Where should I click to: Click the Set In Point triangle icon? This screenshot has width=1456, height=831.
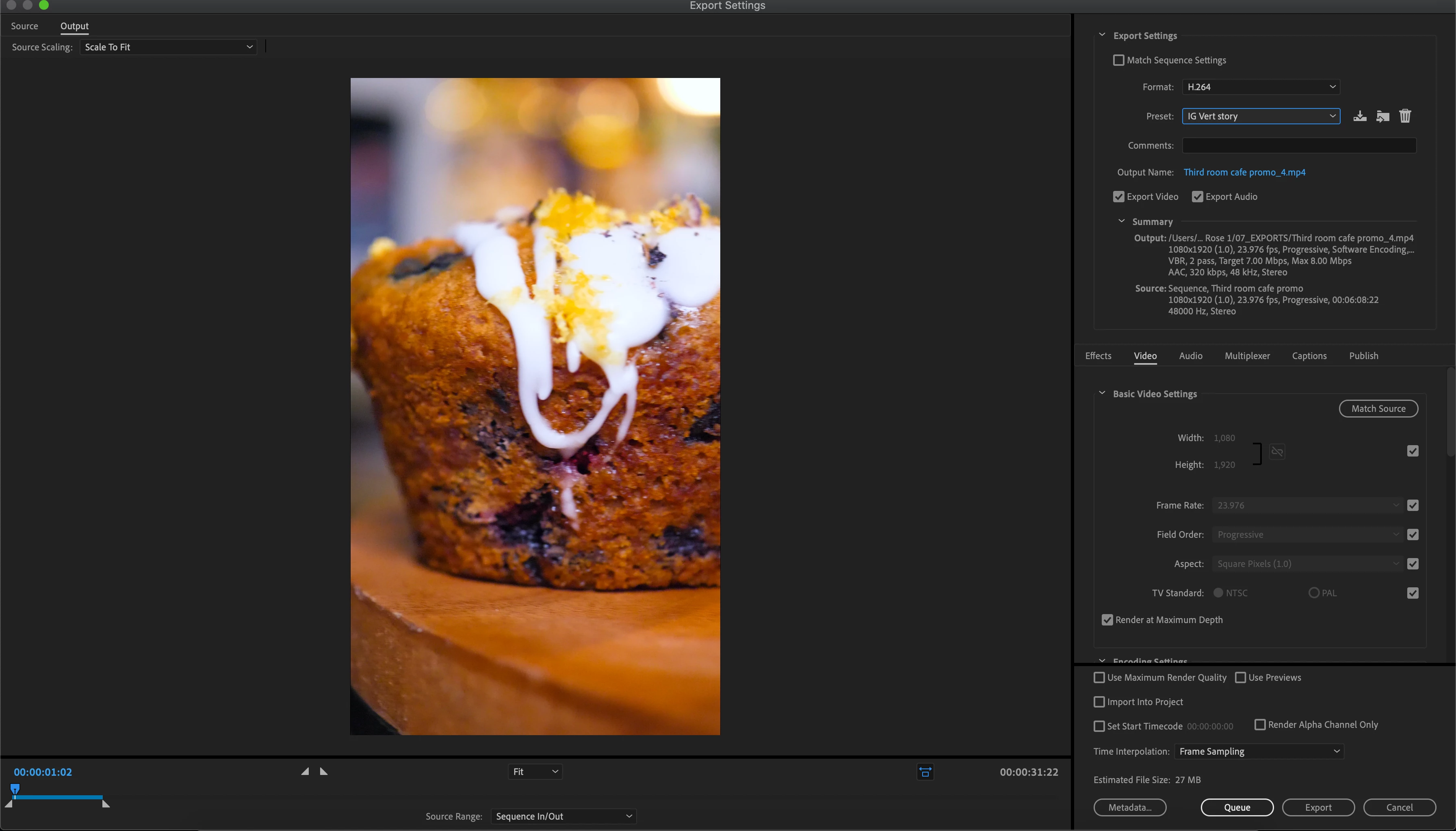click(305, 771)
